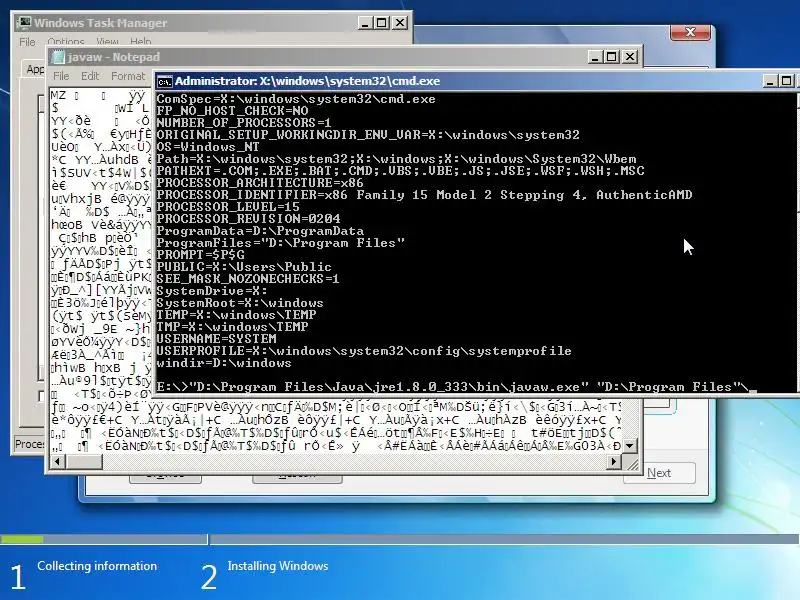
Task: Click the PROMPT=$P$G line in cmd
Action: [200, 255]
